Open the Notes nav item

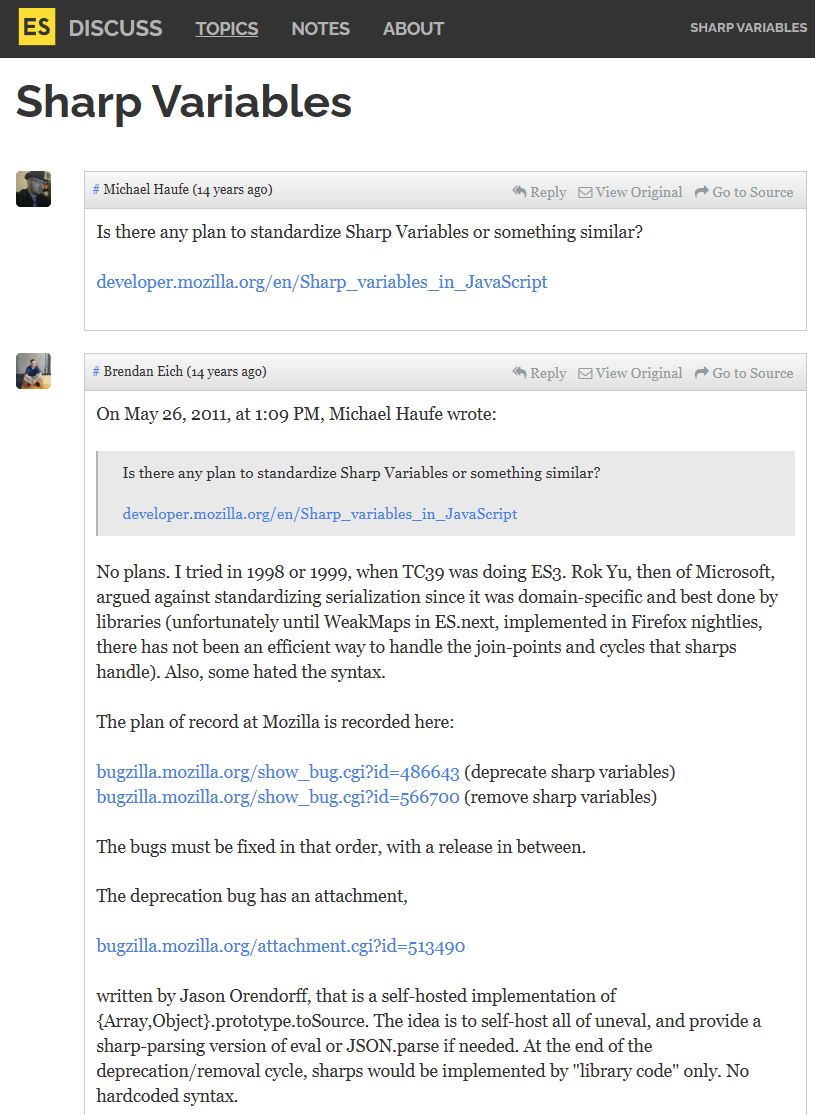(320, 28)
